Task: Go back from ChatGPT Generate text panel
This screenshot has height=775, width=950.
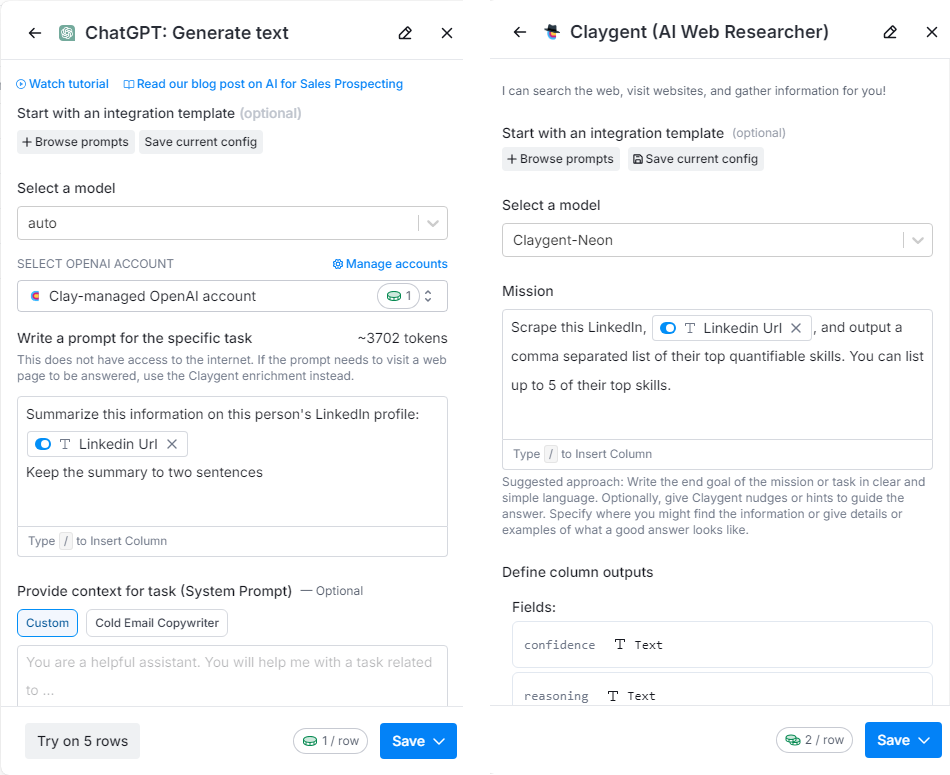Action: click(x=35, y=33)
